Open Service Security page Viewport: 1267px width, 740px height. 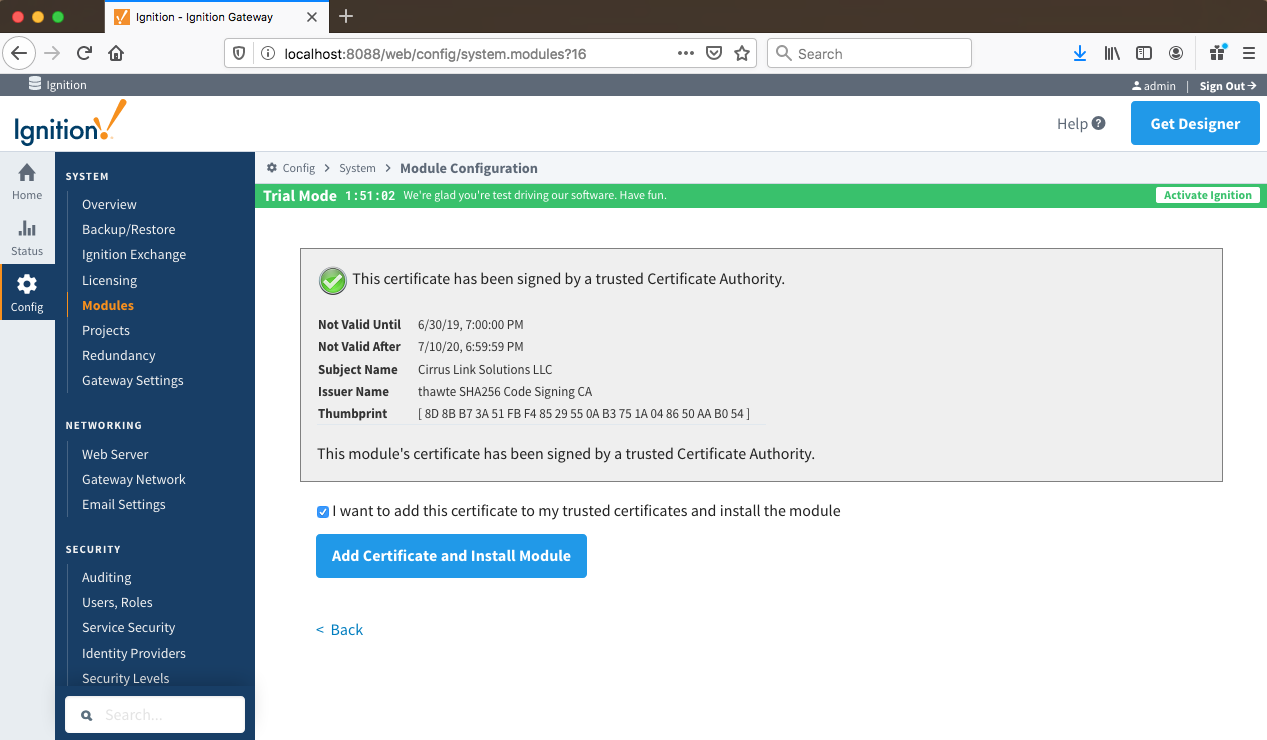click(128, 627)
